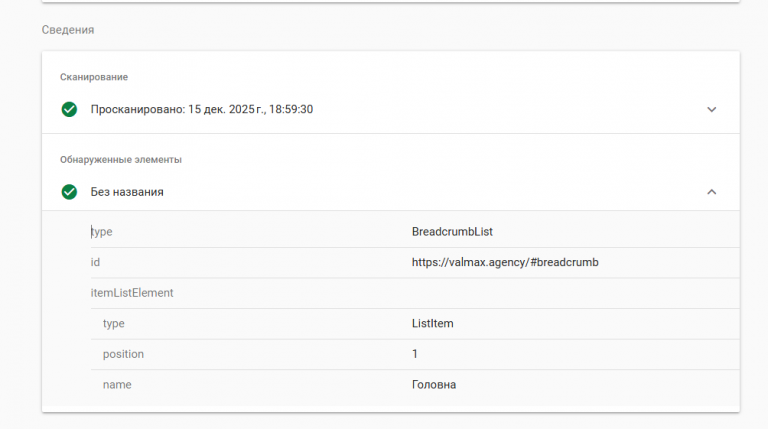
Task: Click the Обнаруженные элементы section label
Action: click(x=121, y=159)
